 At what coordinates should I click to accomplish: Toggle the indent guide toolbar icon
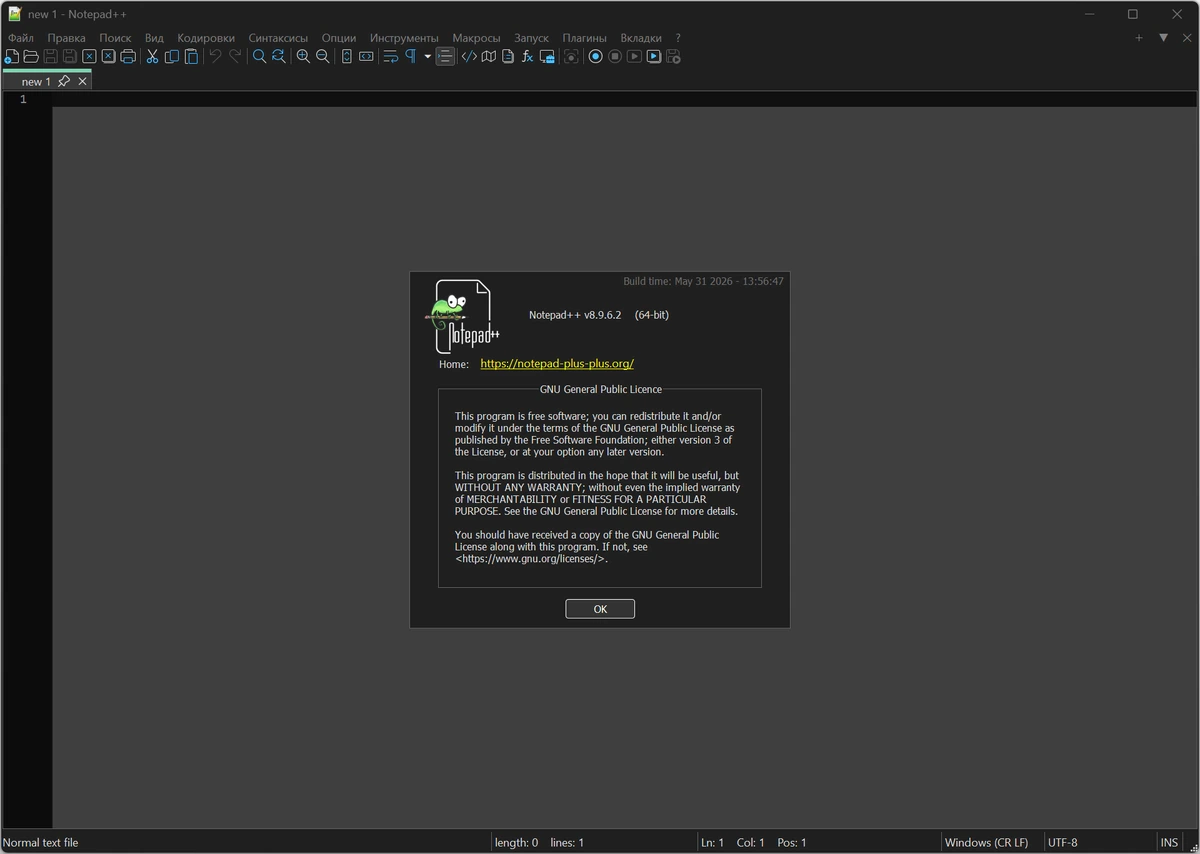click(446, 57)
